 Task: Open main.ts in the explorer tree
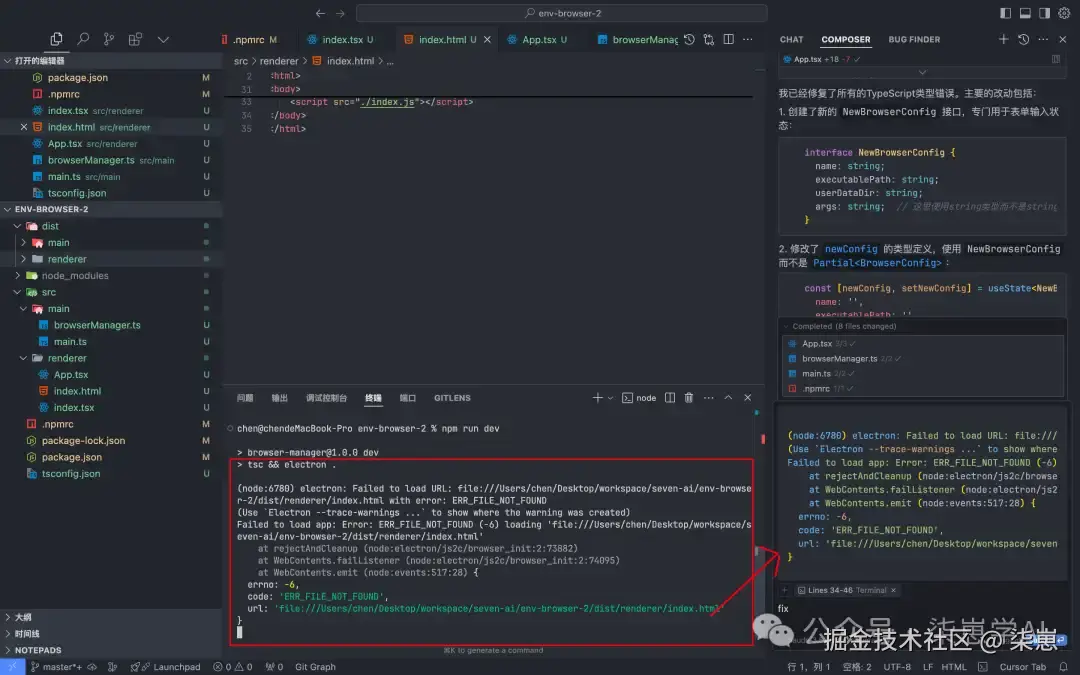tap(70, 342)
